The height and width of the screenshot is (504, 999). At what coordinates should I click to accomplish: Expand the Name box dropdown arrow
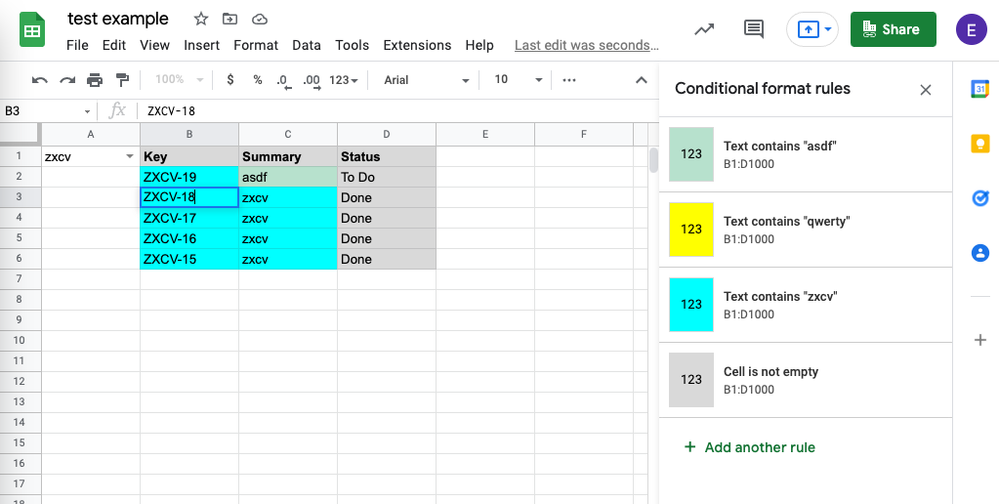pos(87,112)
